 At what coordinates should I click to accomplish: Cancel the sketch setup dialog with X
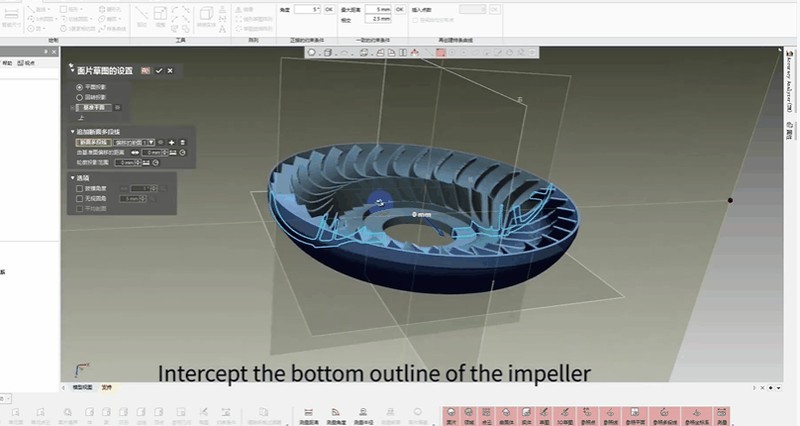170,71
